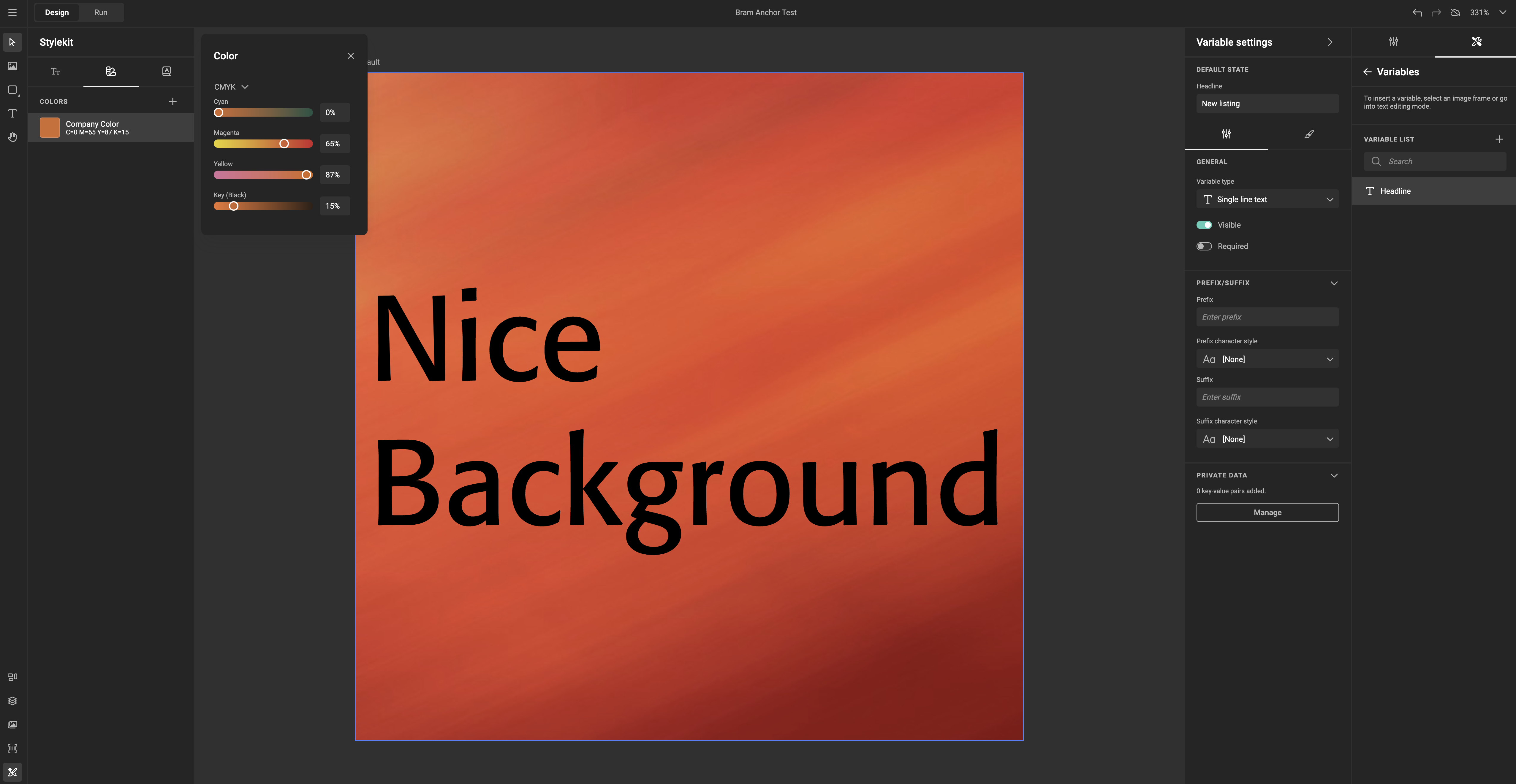Open variable brush appearance tab
The height and width of the screenshot is (784, 1516).
coord(1309,134)
